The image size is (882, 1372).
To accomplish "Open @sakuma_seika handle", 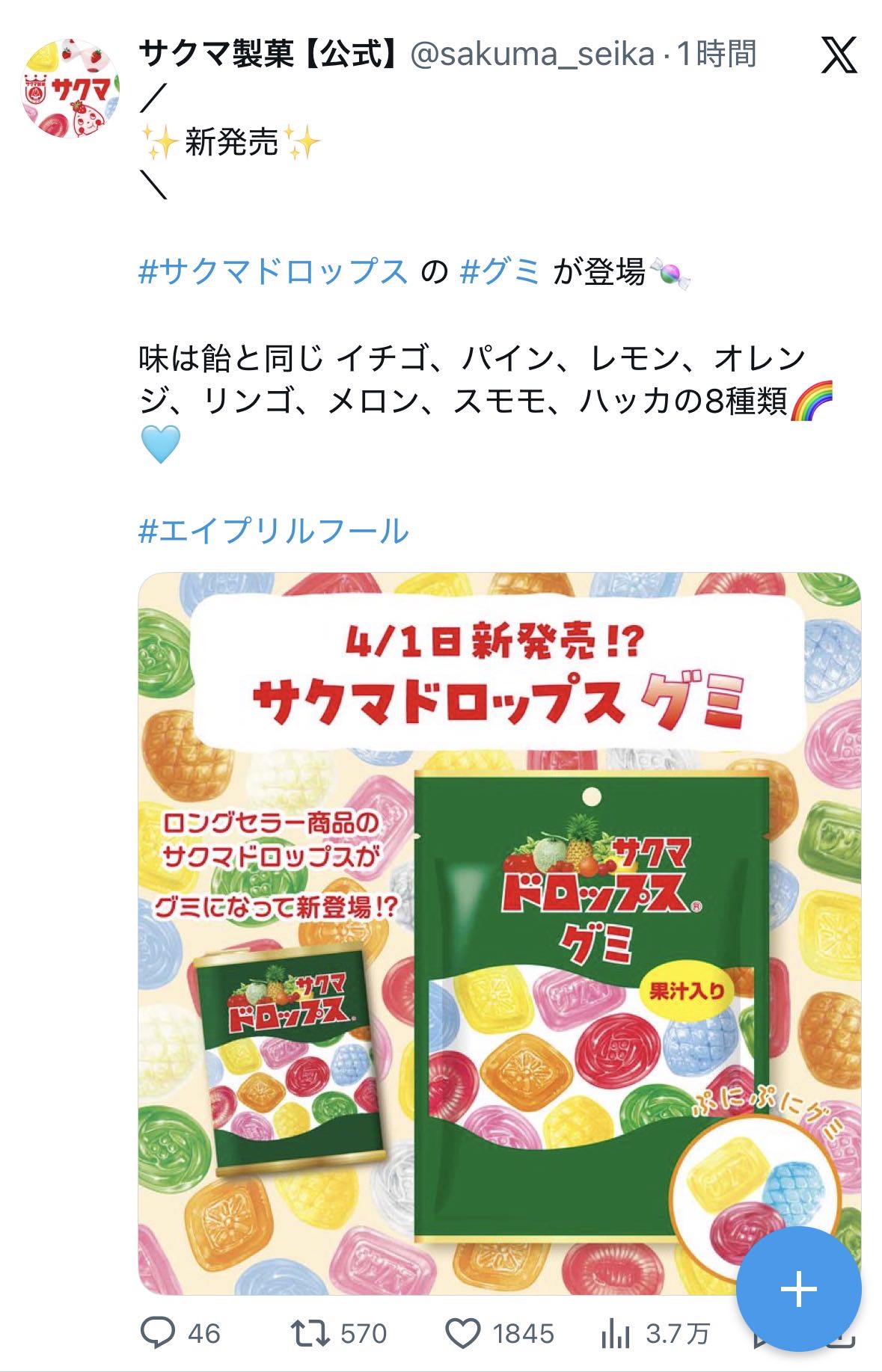I will 533,55.
